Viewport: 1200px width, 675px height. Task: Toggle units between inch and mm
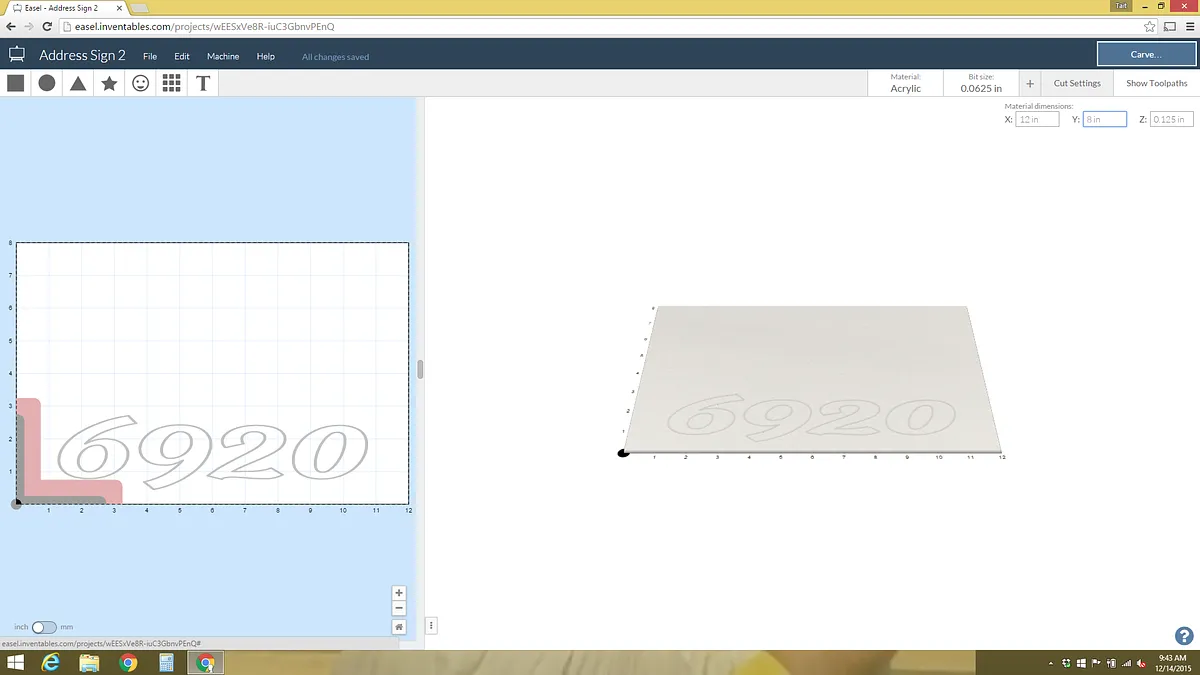[x=45, y=627]
